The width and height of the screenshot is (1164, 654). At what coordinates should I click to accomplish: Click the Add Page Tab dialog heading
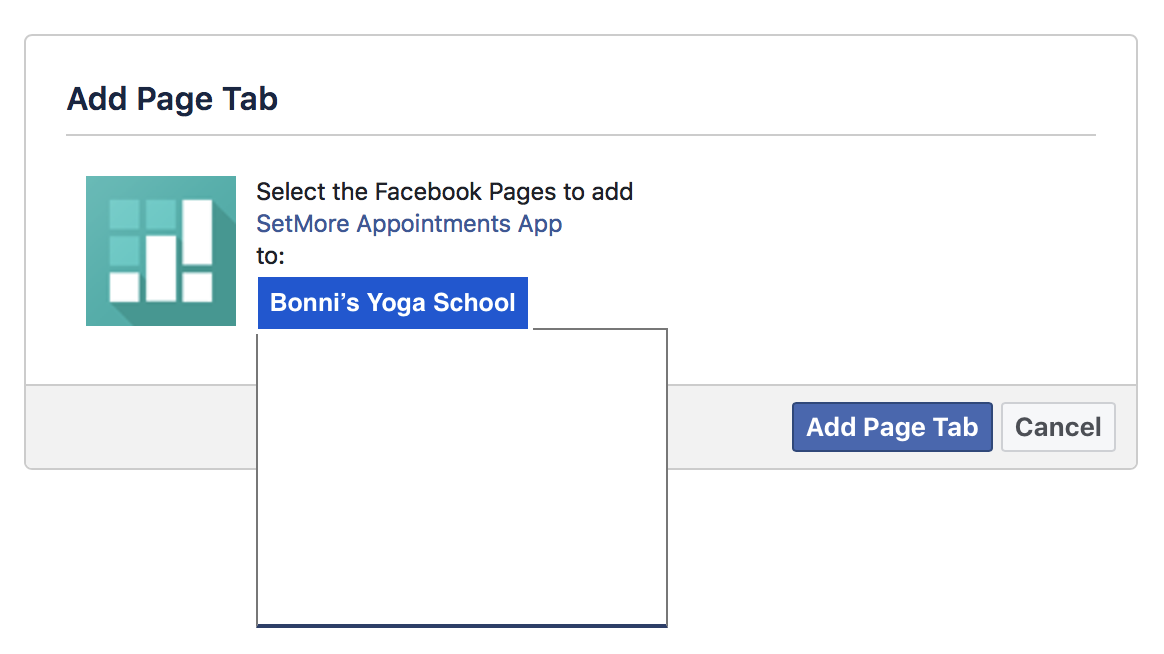point(172,99)
